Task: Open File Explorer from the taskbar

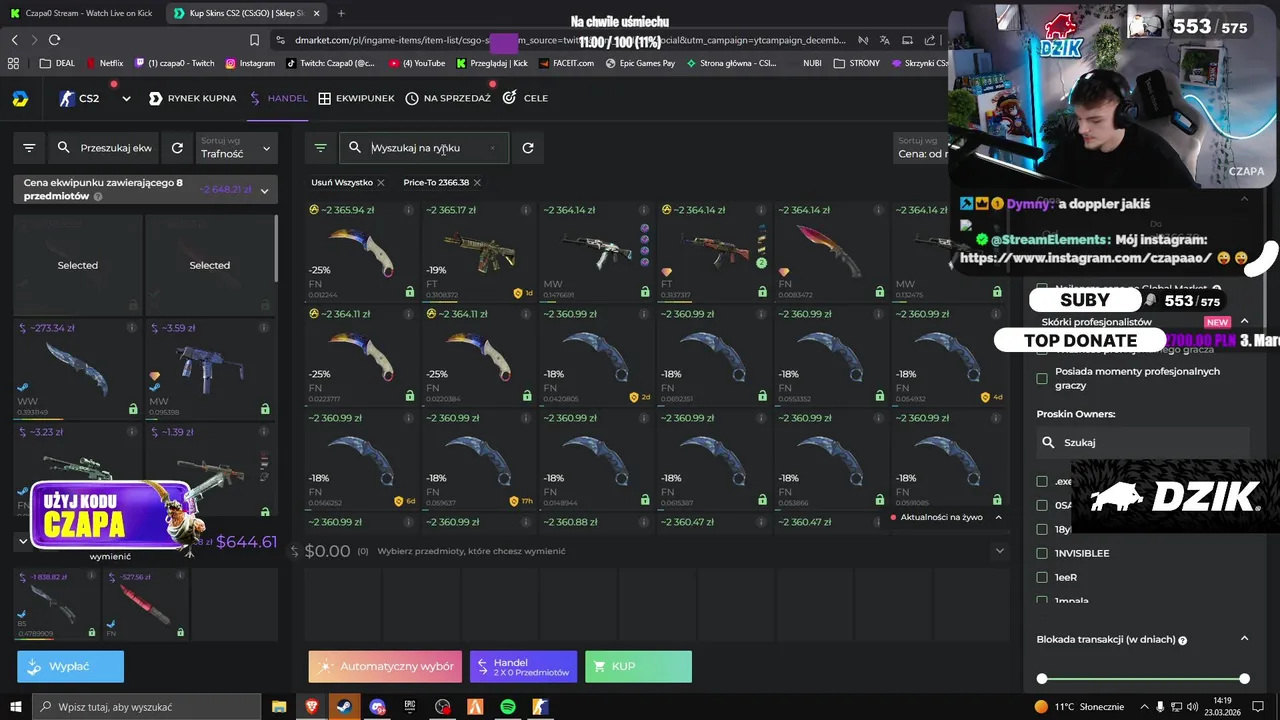Action: click(279, 707)
